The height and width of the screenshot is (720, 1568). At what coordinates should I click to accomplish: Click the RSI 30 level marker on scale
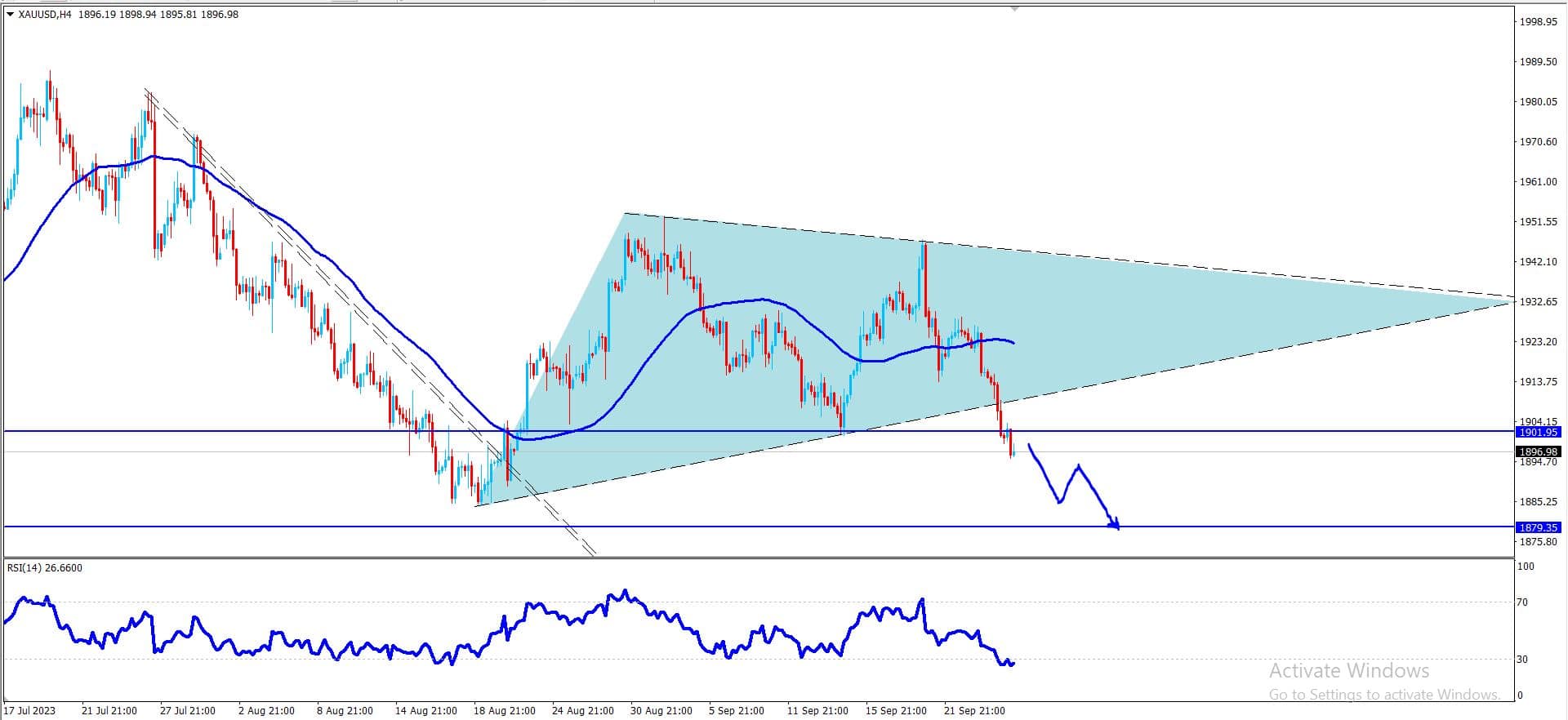(x=1524, y=659)
